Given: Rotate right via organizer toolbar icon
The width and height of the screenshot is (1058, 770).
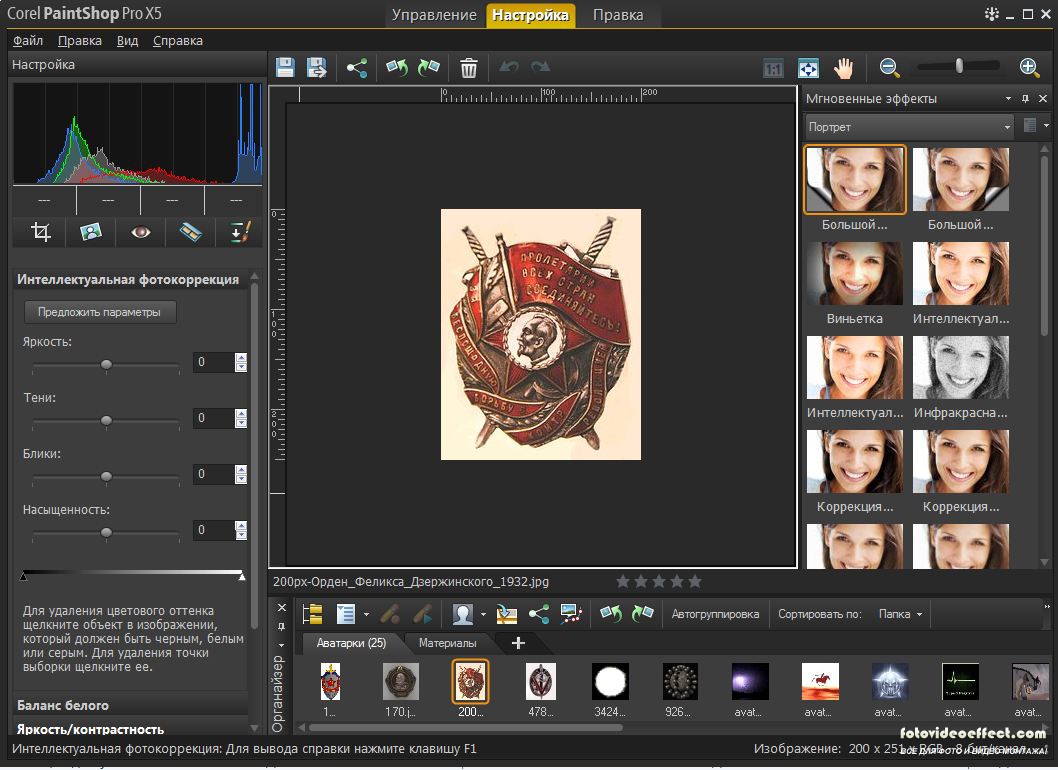Looking at the screenshot, I should (642, 614).
